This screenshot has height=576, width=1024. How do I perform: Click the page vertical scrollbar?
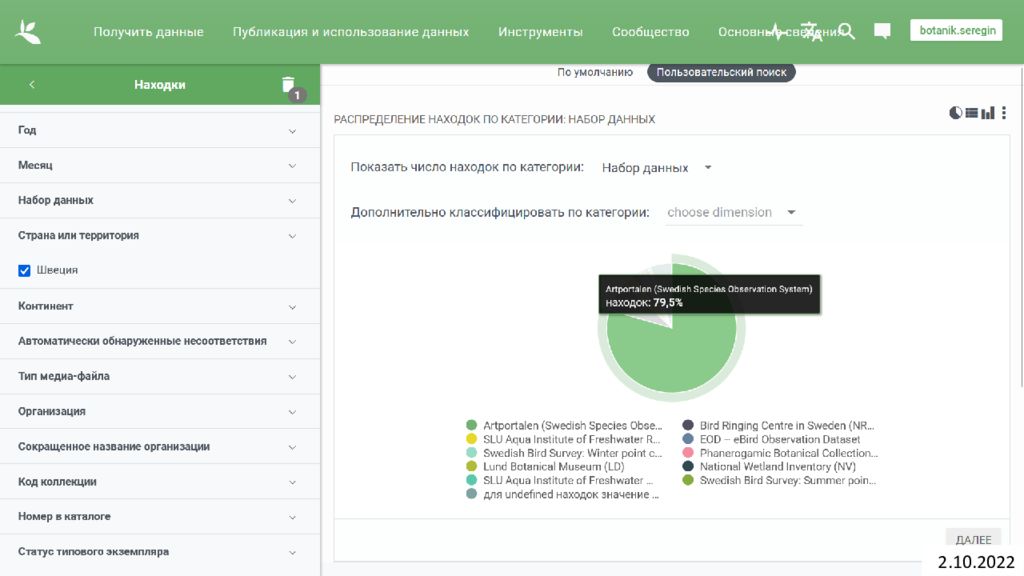[1021, 225]
